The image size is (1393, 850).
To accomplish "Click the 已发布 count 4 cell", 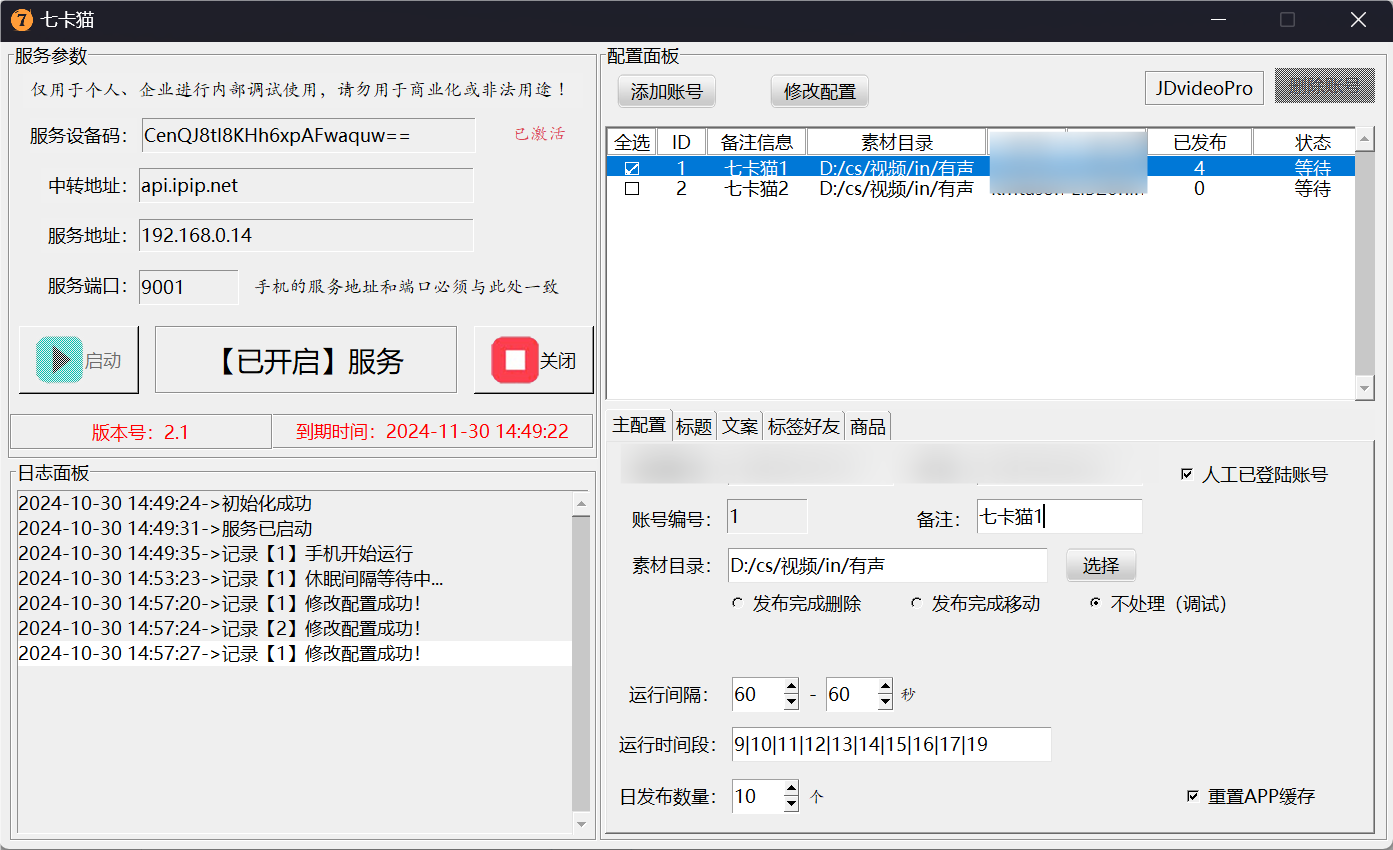I will (1199, 168).
